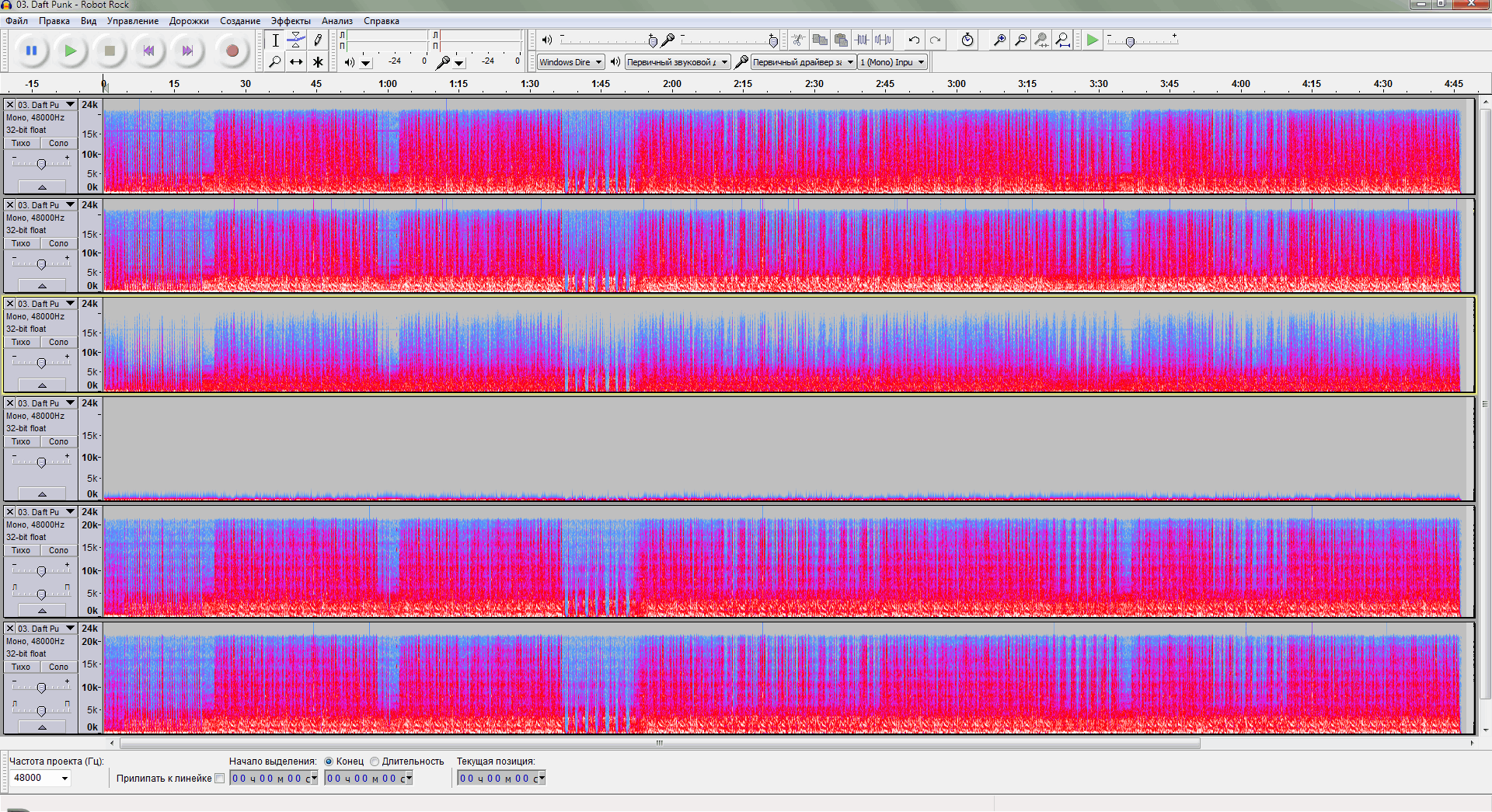The image size is (1492, 812).
Task: Open output meter speaker dropdown arrow
Action: click(x=366, y=63)
